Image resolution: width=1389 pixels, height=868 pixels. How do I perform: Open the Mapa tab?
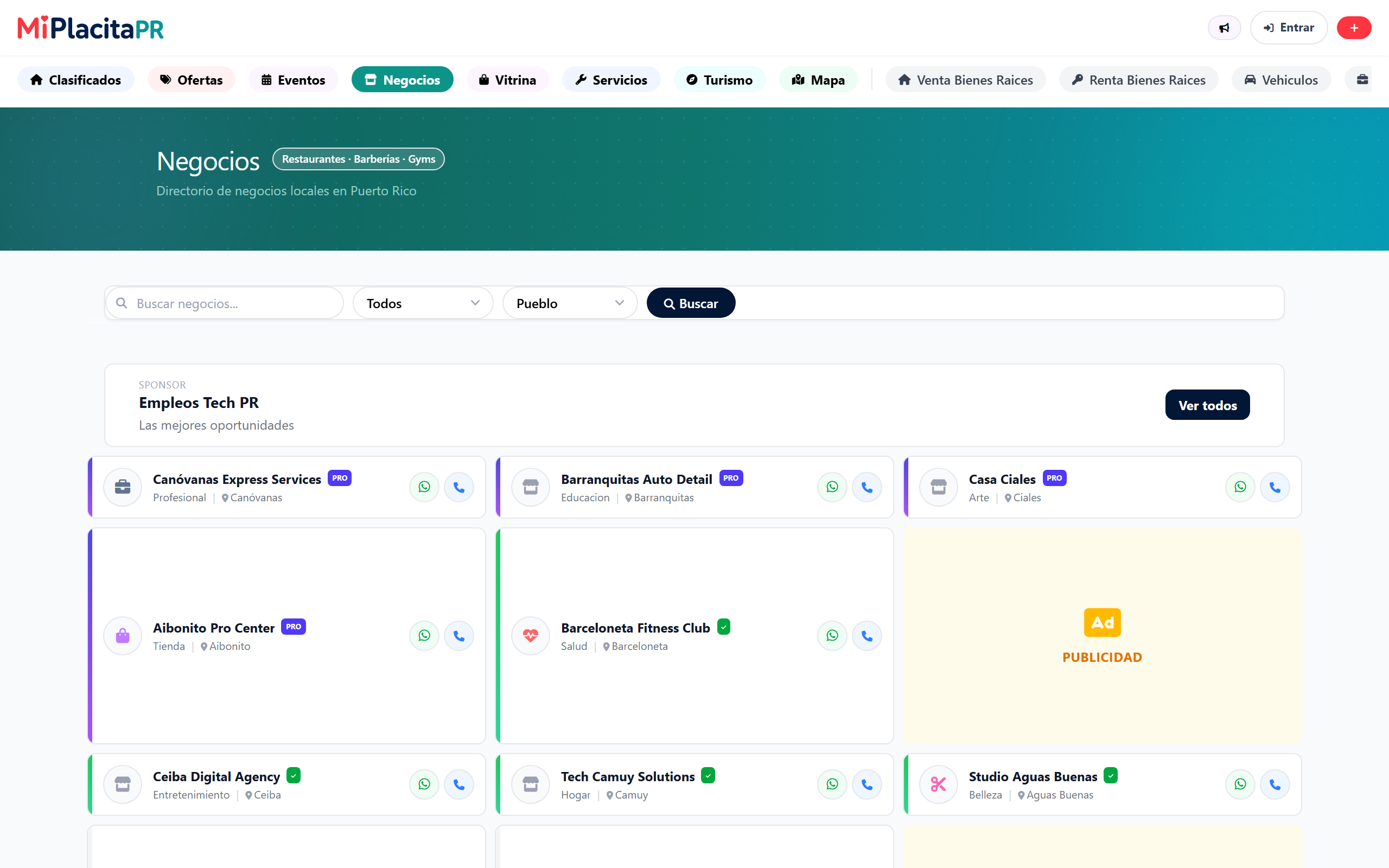[818, 80]
